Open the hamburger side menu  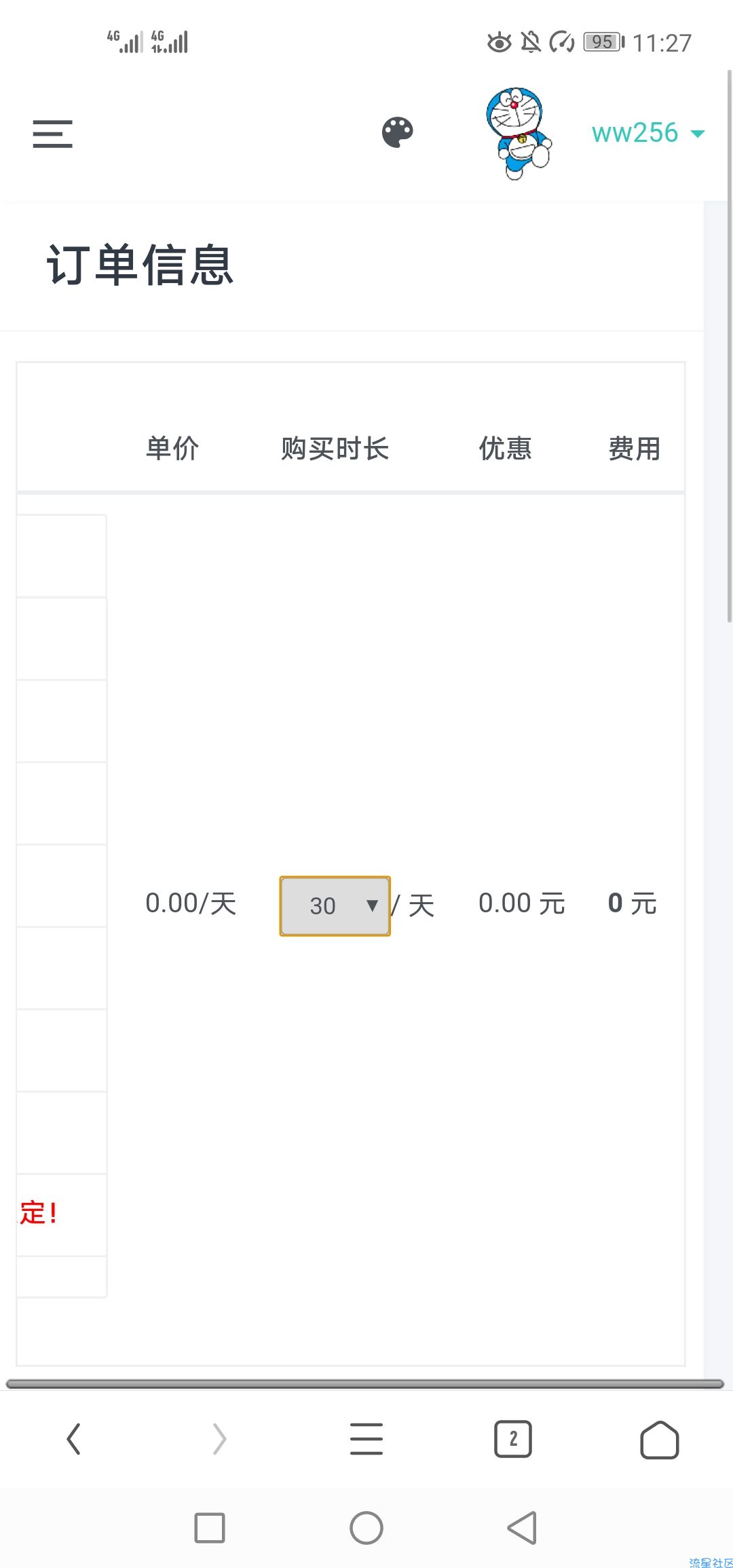52,134
